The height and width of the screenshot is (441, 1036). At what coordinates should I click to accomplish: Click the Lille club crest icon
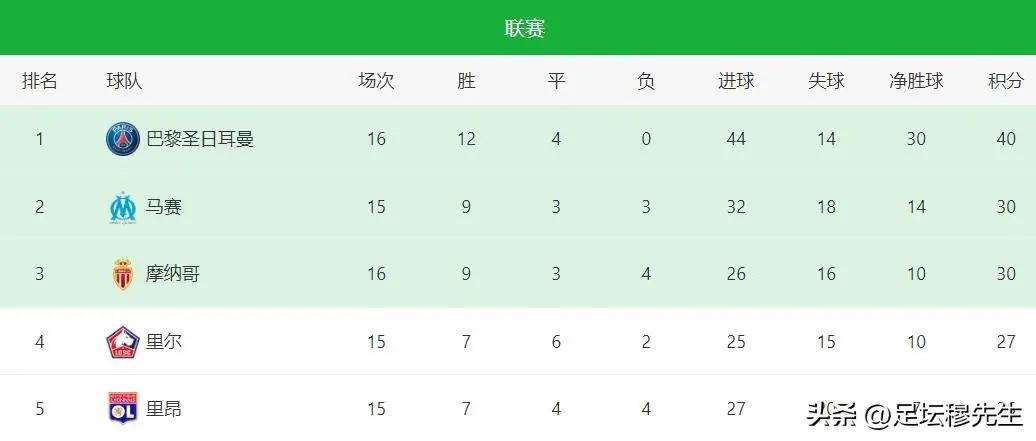tap(123, 342)
